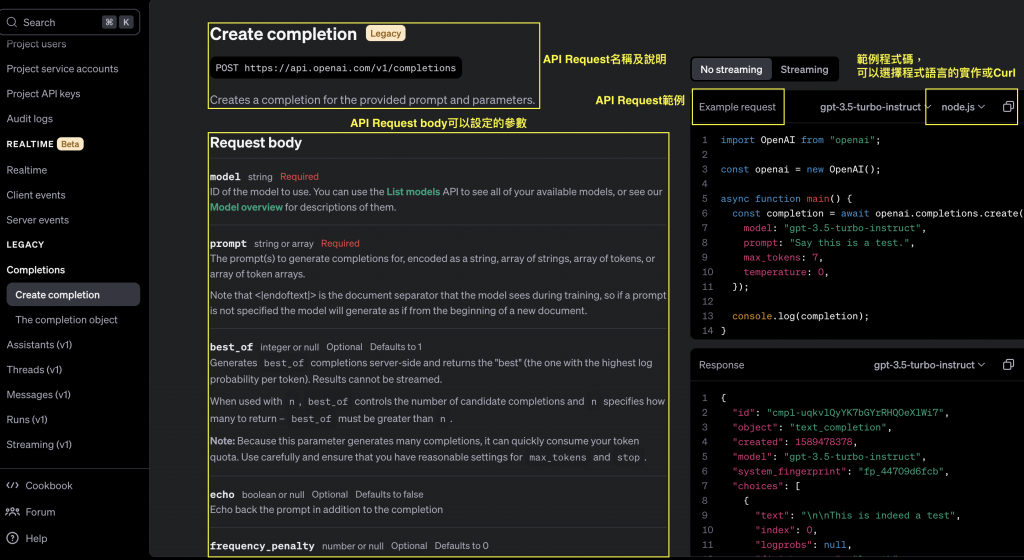Open the example request model dropdown
Screen dimensions: 1024x560
[875, 107]
